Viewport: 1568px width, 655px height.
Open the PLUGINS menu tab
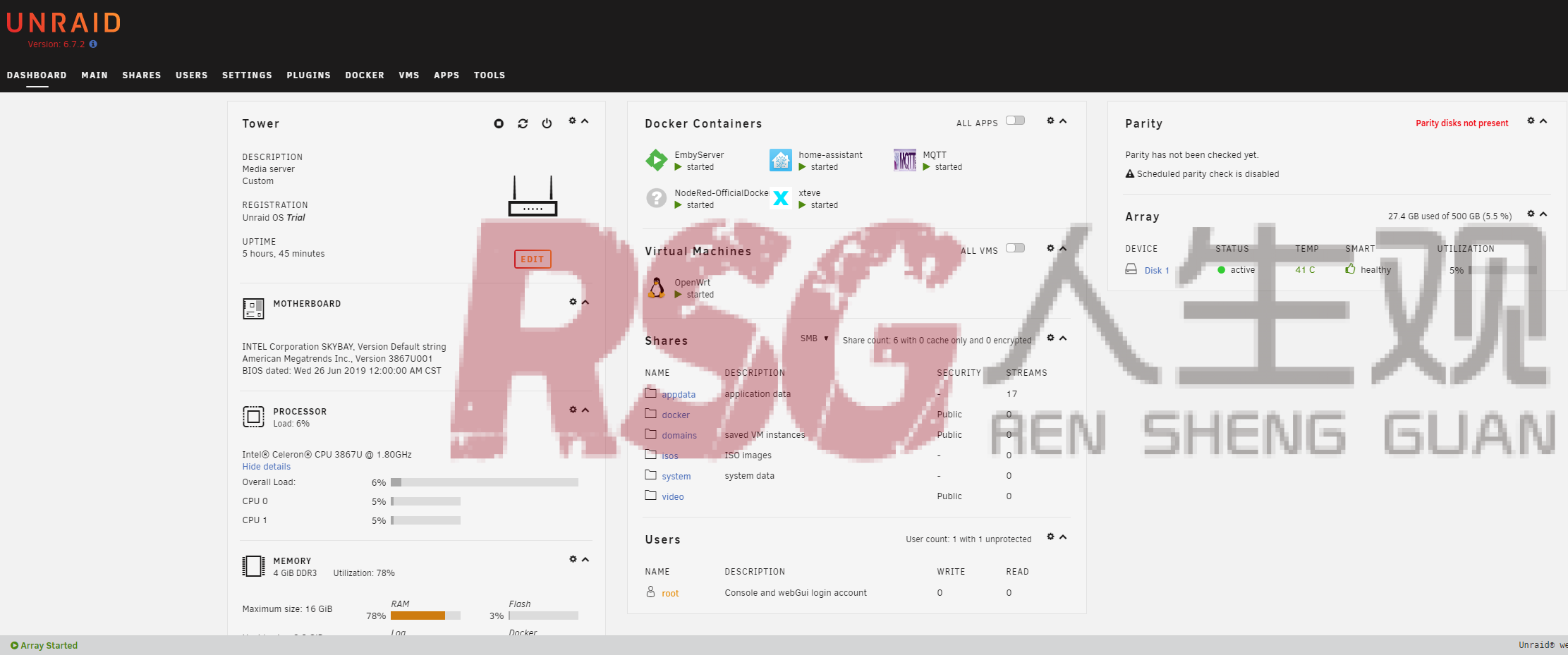tap(308, 75)
